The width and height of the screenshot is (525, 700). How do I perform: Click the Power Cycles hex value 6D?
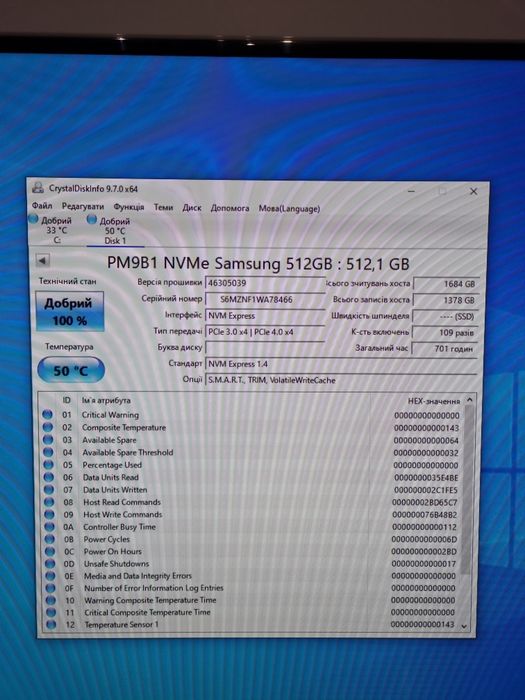(425, 539)
